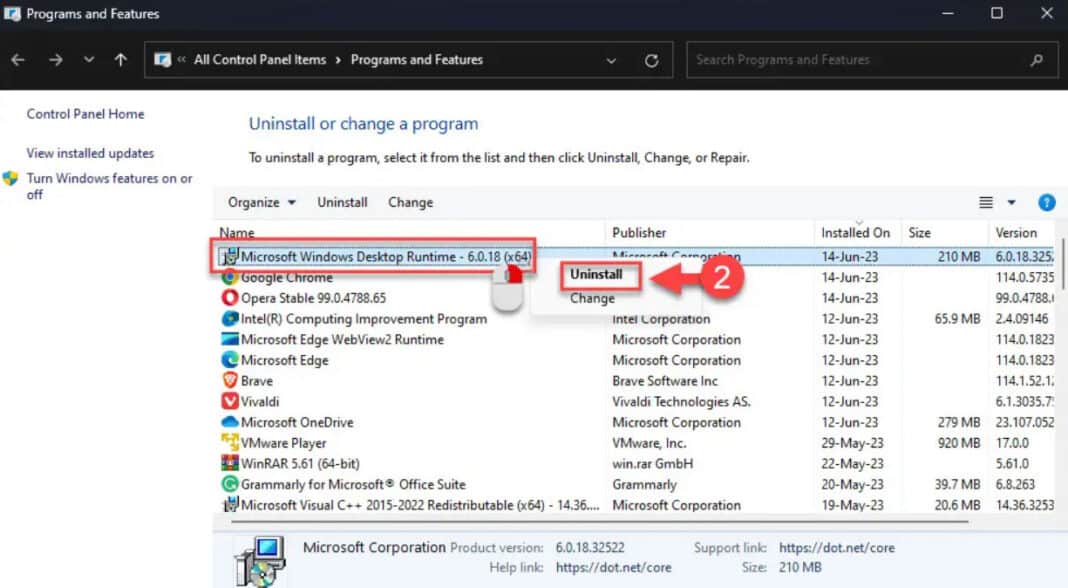Choose Uninstall from the context menu
Image resolution: width=1068 pixels, height=588 pixels.
pos(598,273)
